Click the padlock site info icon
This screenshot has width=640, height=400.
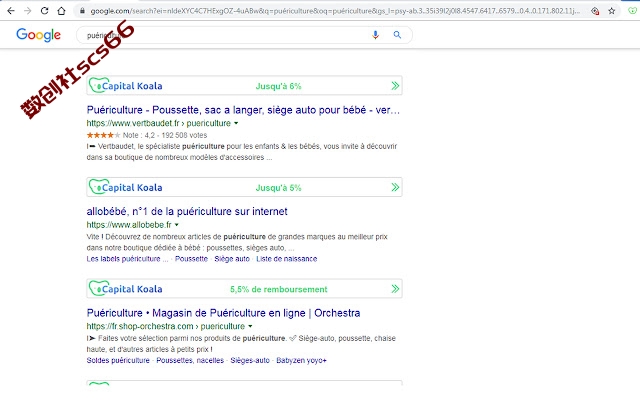82,11
